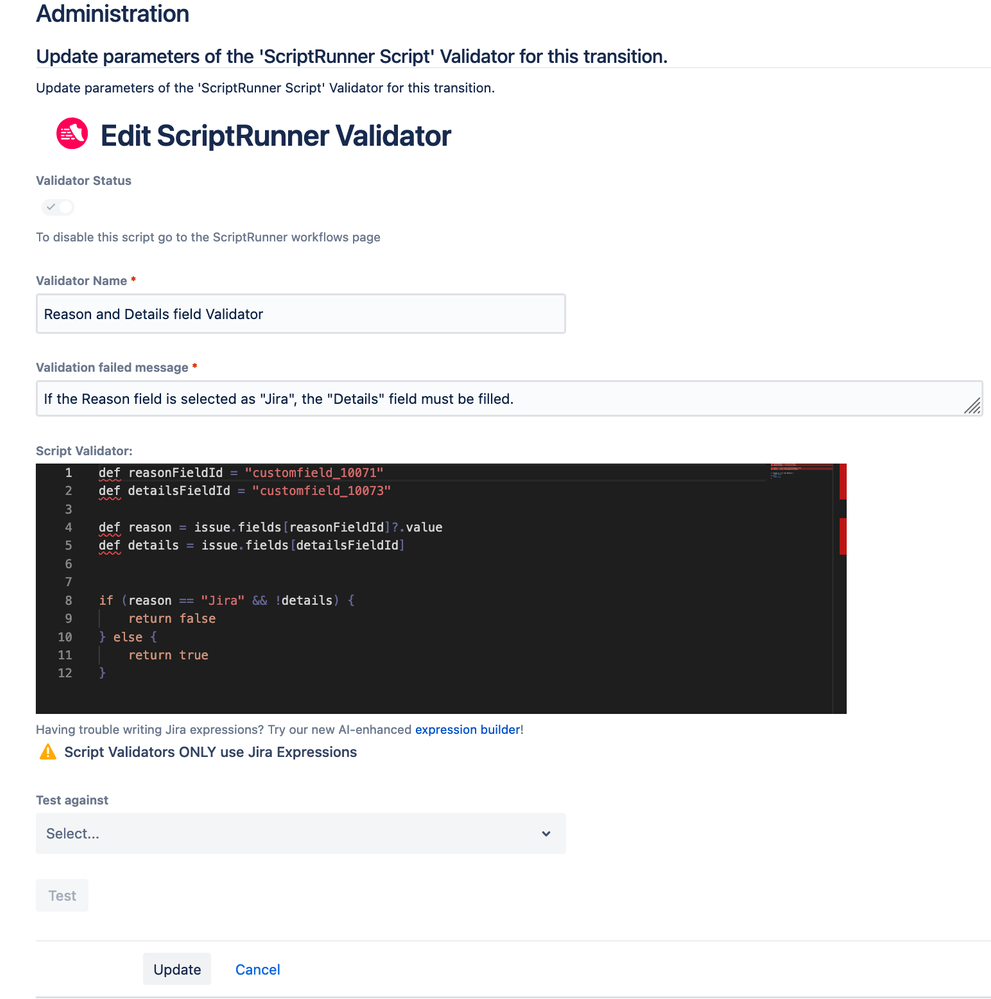Viewport: 991px width, 999px height.
Task: Click the Cancel link
Action: tap(257, 970)
